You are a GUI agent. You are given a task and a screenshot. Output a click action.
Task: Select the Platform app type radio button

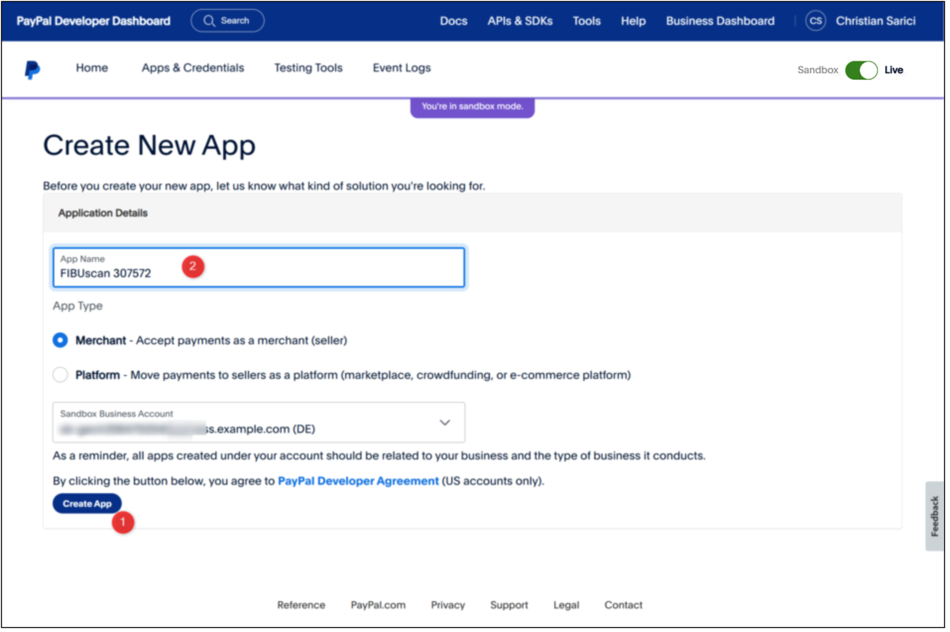pos(61,376)
